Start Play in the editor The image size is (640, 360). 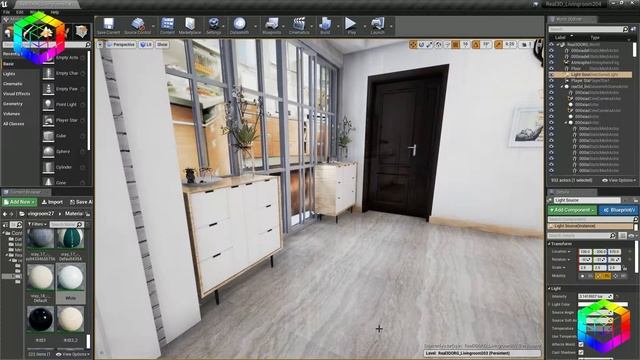[x=351, y=26]
